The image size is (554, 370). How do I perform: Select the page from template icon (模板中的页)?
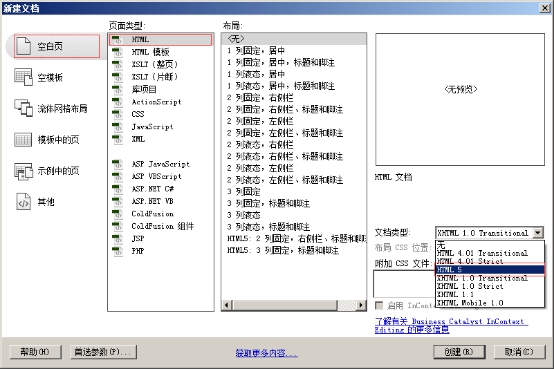click(23, 139)
